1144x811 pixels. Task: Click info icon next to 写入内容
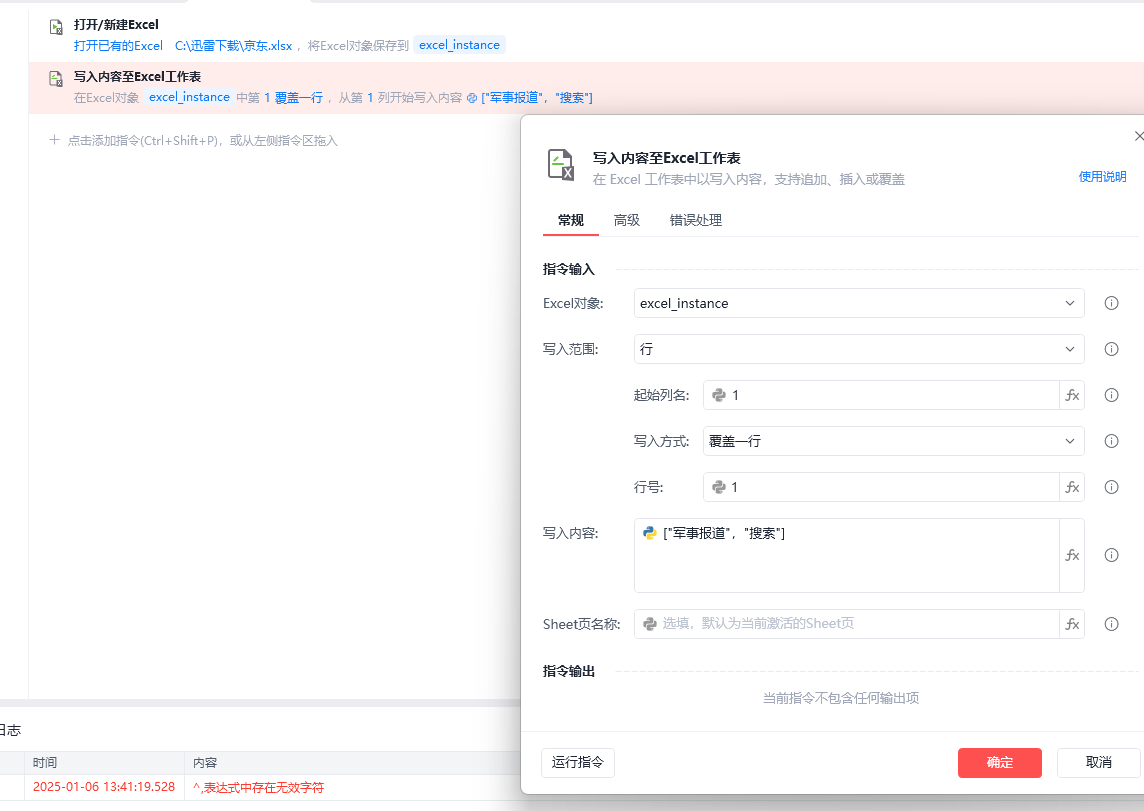point(1110,555)
